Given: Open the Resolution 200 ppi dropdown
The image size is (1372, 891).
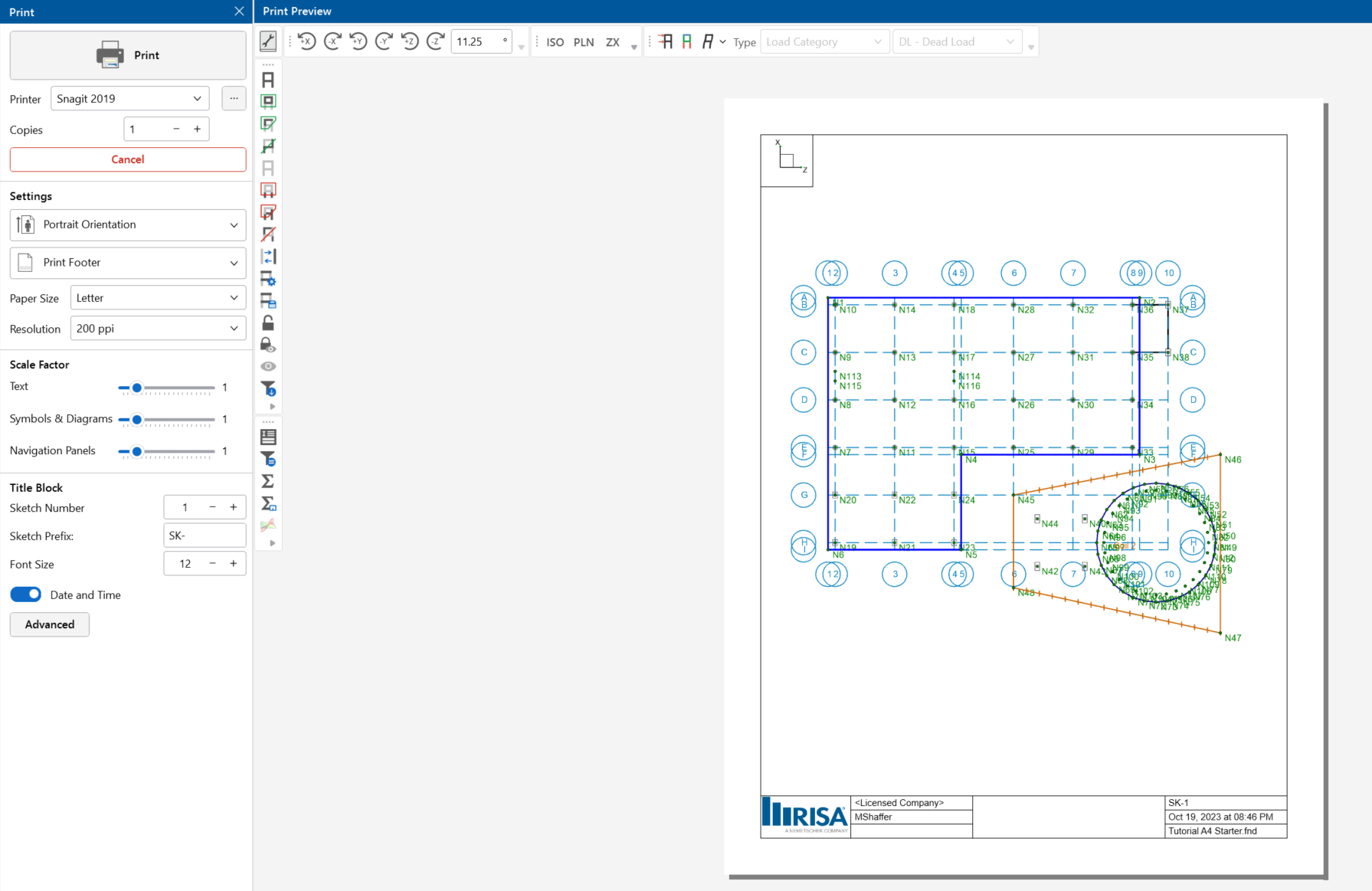Looking at the screenshot, I should click(158, 329).
